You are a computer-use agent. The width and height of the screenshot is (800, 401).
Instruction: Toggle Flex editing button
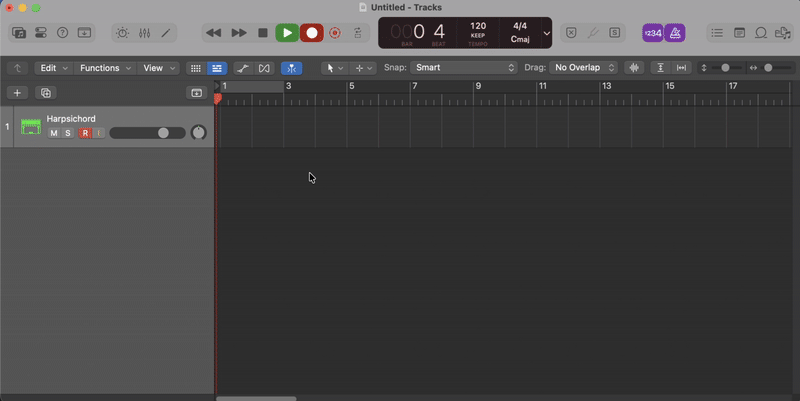264,68
